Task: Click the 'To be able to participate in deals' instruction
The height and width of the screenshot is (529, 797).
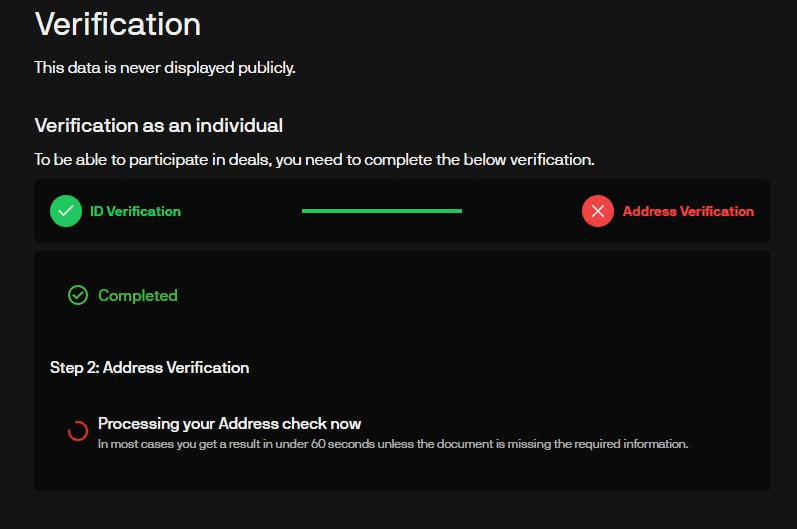Action: (x=314, y=160)
